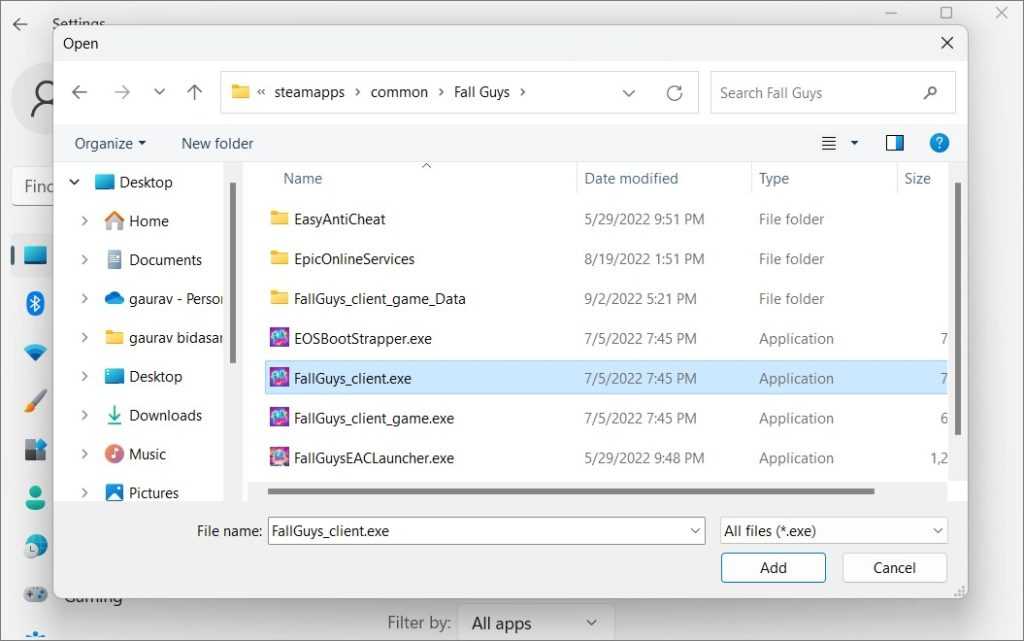
Task: Expand Downloads tree node
Action: (84, 415)
